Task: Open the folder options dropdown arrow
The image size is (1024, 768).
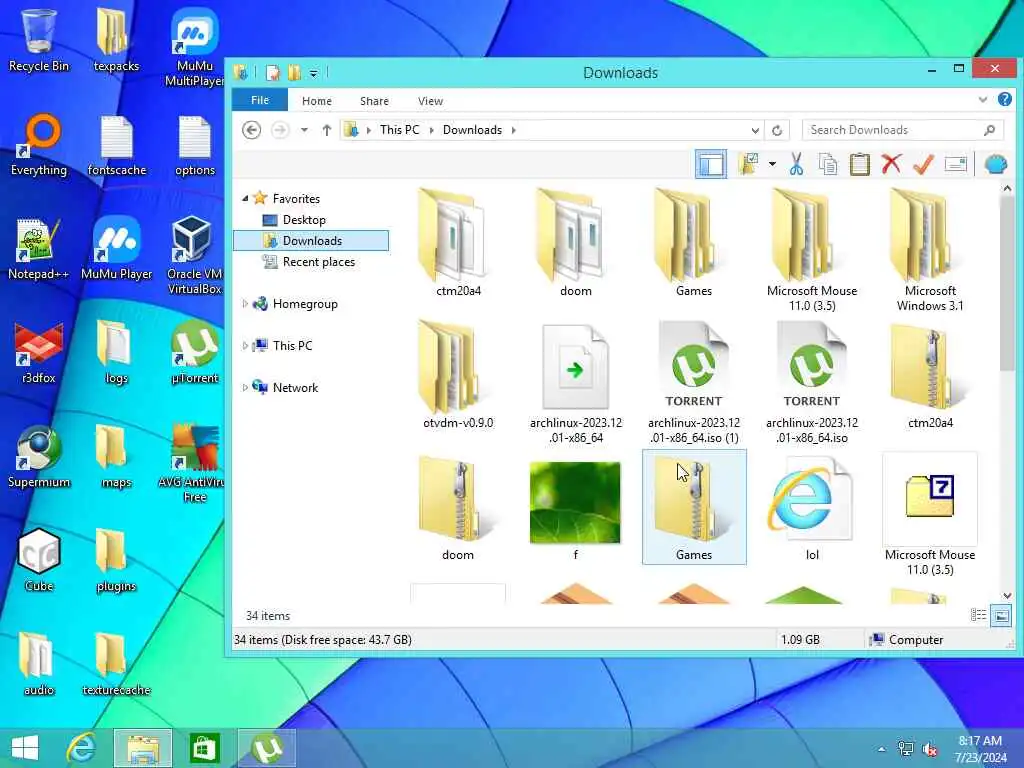Action: 772,164
